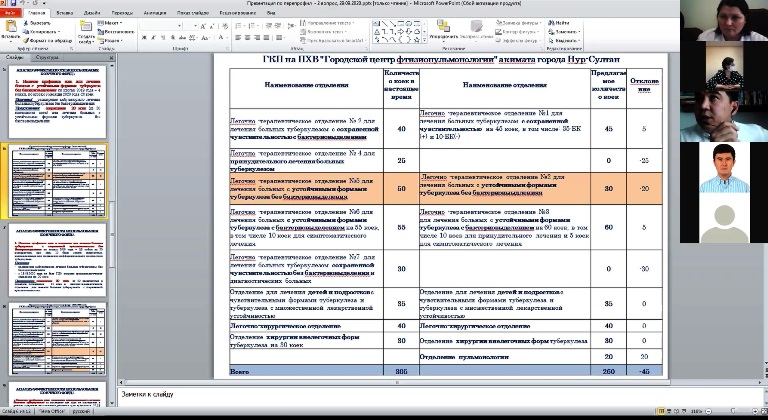Click the Заменить (Replace) button
The width and height of the screenshot is (768, 420).
click(564, 32)
